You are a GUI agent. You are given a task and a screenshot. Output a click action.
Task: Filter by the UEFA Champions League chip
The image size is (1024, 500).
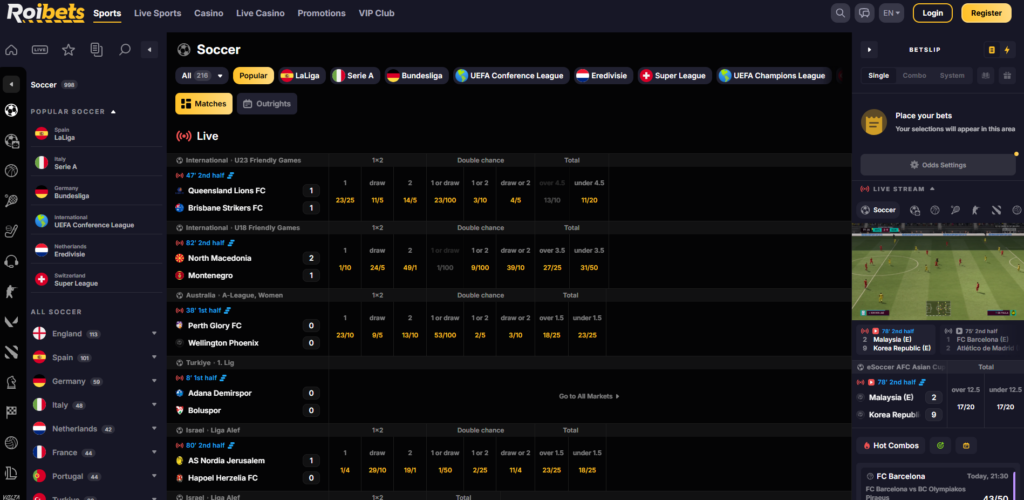tap(773, 76)
